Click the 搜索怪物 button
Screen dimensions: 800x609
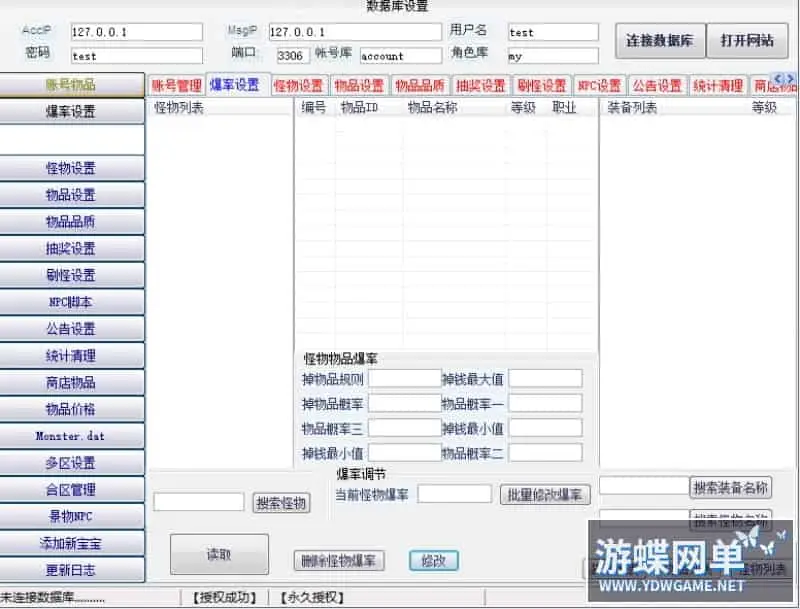click(x=281, y=502)
